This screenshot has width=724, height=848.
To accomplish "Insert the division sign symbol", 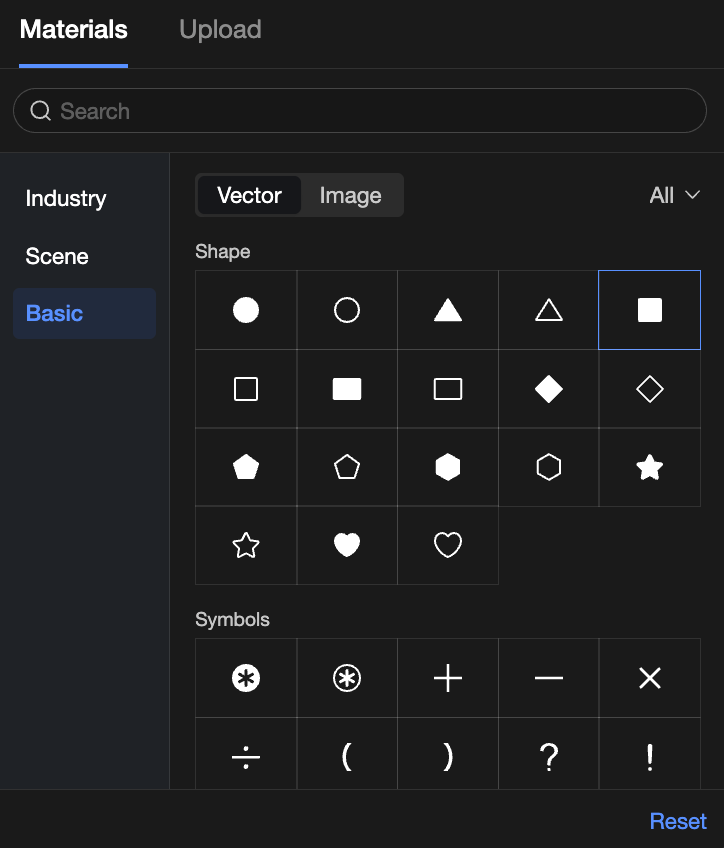I will pos(246,757).
